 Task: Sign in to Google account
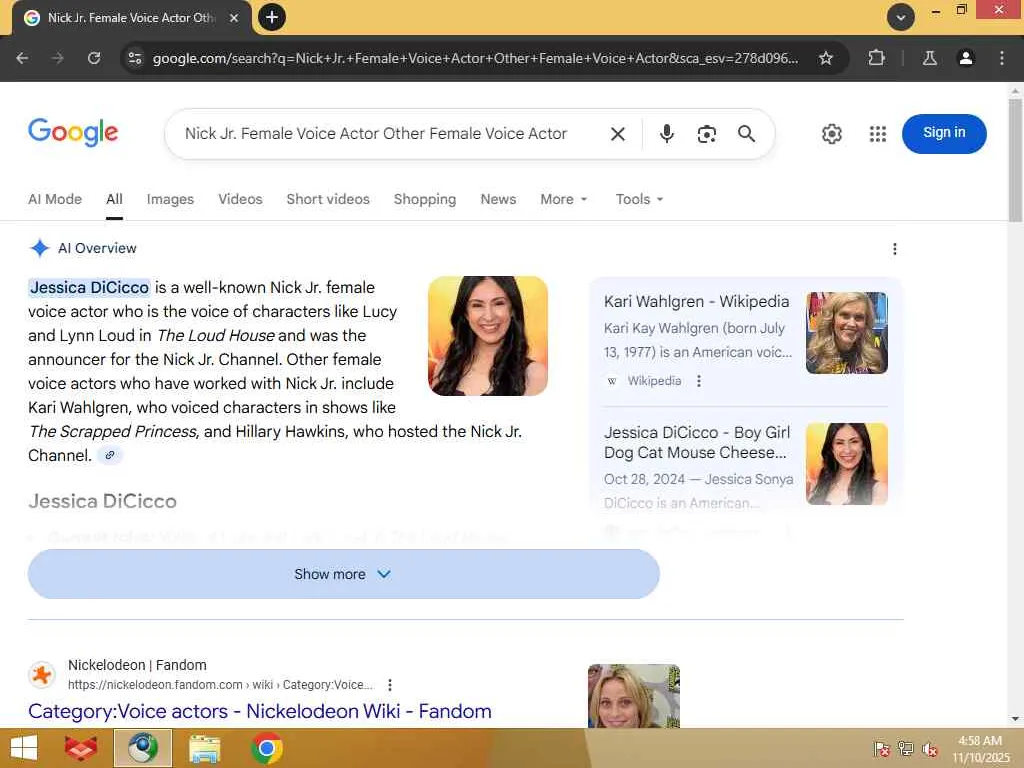[944, 133]
